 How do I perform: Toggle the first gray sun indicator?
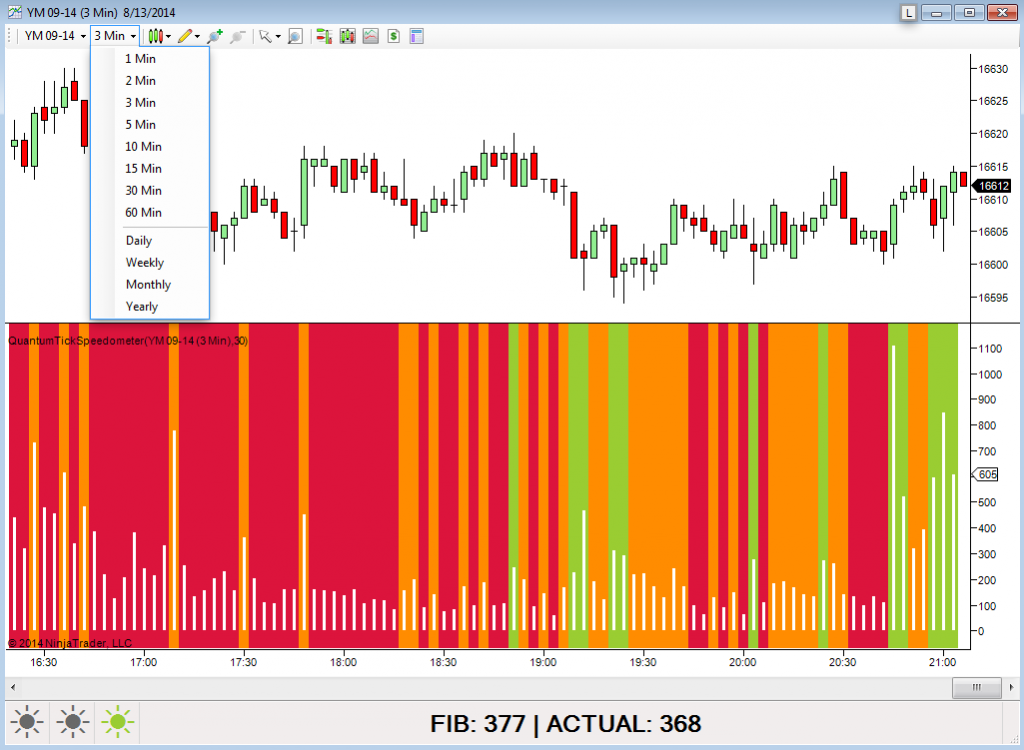click(28, 722)
